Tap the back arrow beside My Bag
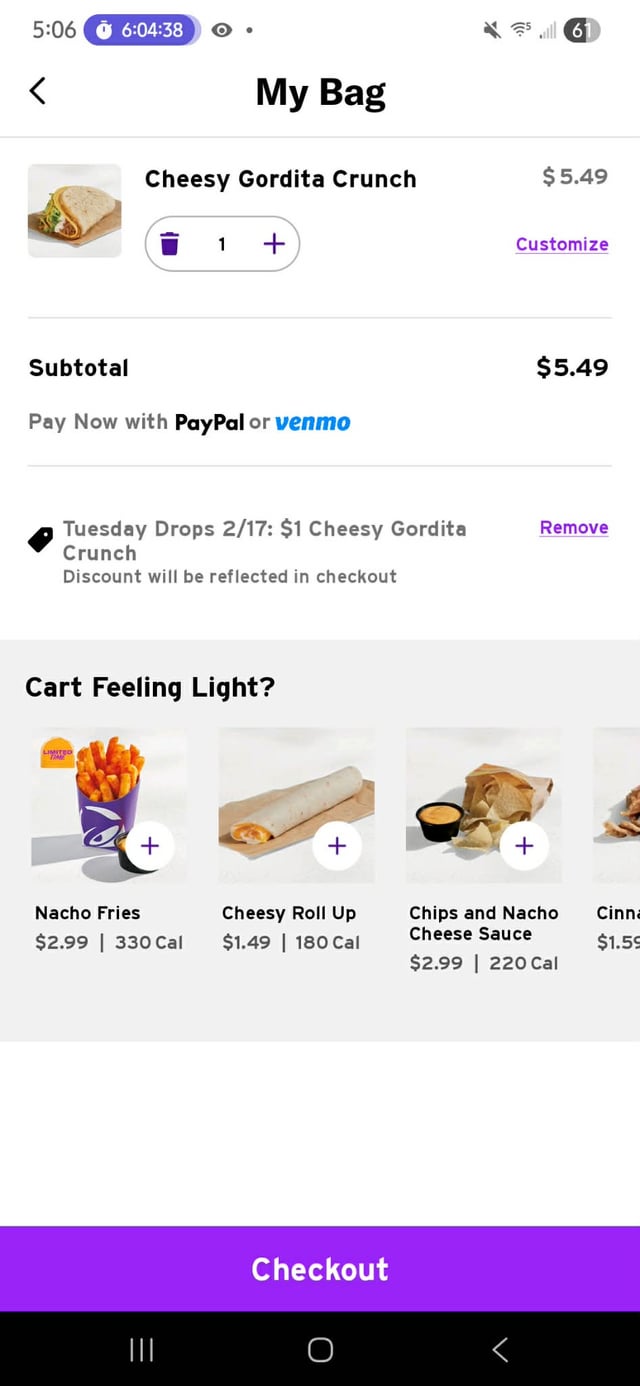The image size is (640, 1386). pyautogui.click(x=38, y=91)
